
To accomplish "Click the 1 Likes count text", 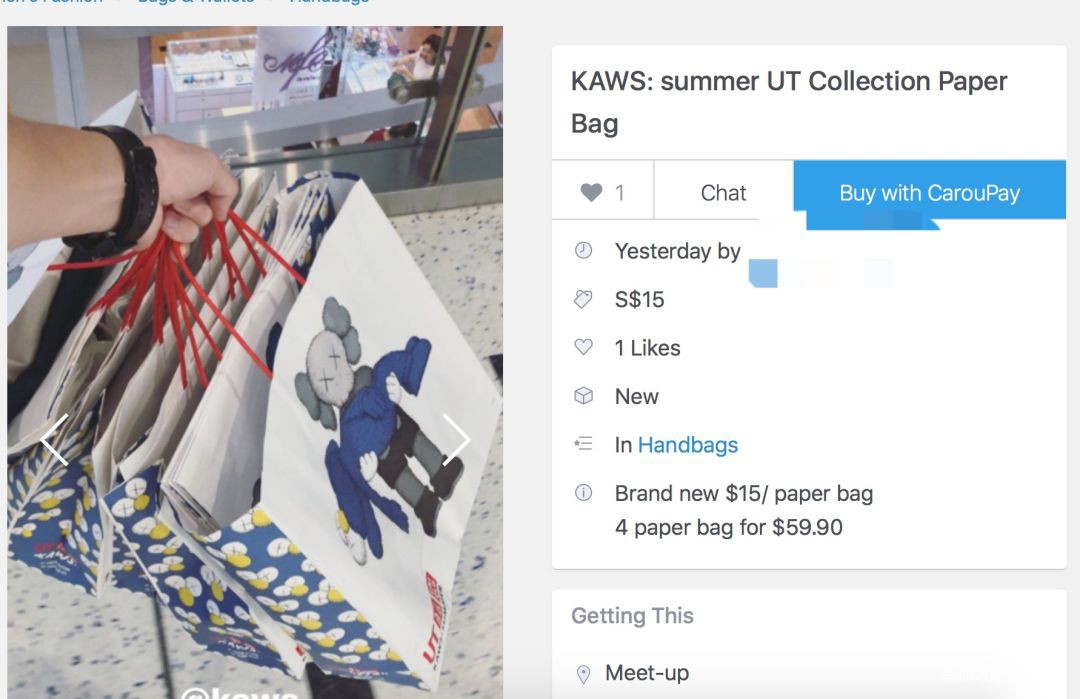I will pyautogui.click(x=647, y=348).
